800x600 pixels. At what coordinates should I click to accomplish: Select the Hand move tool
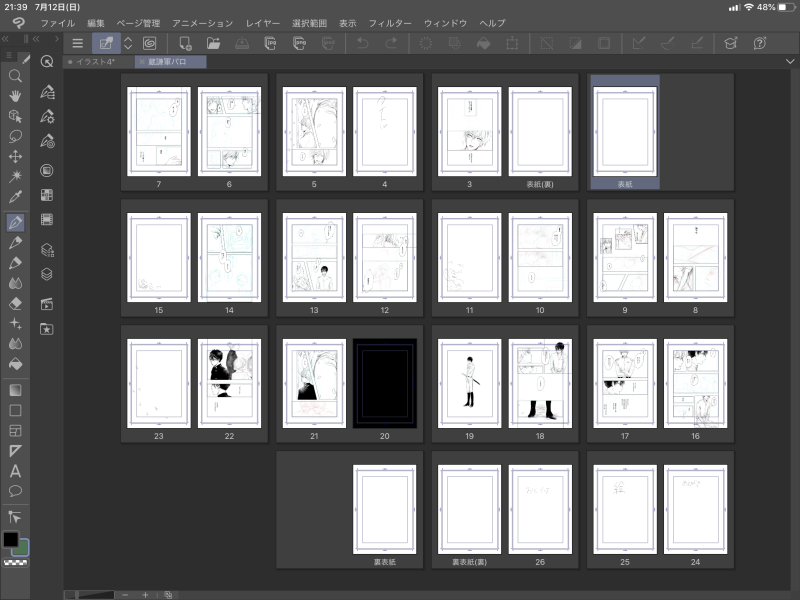15,96
